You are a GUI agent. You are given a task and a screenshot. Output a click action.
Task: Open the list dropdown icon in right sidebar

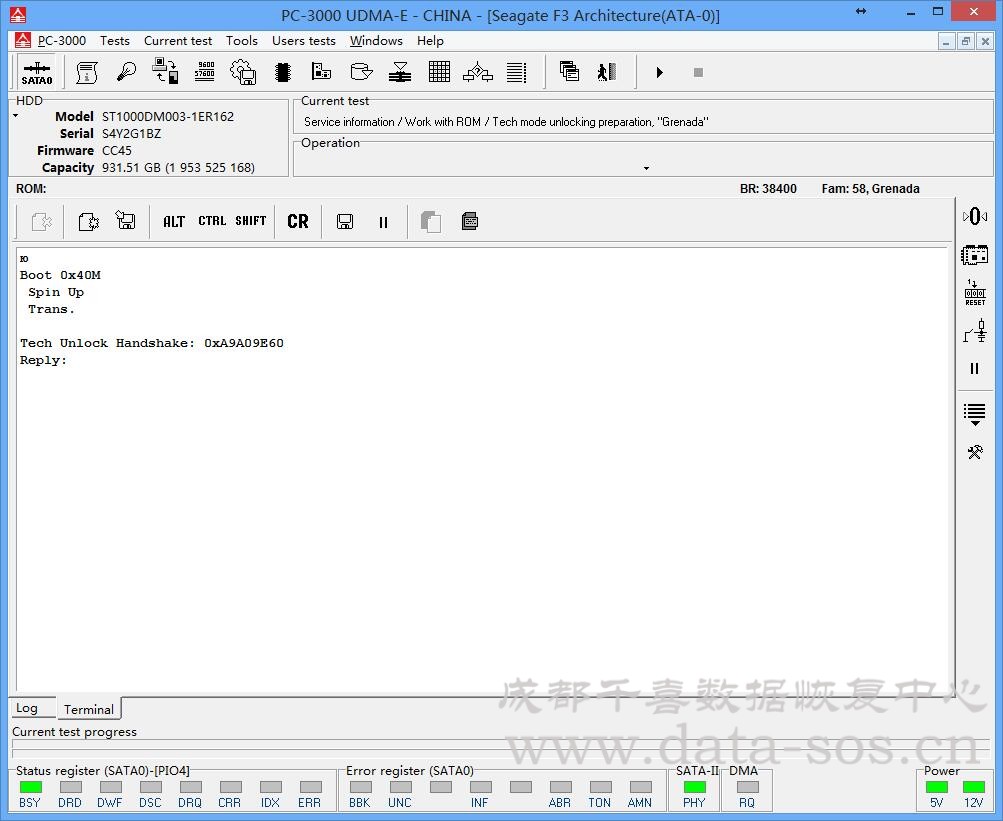coord(974,413)
